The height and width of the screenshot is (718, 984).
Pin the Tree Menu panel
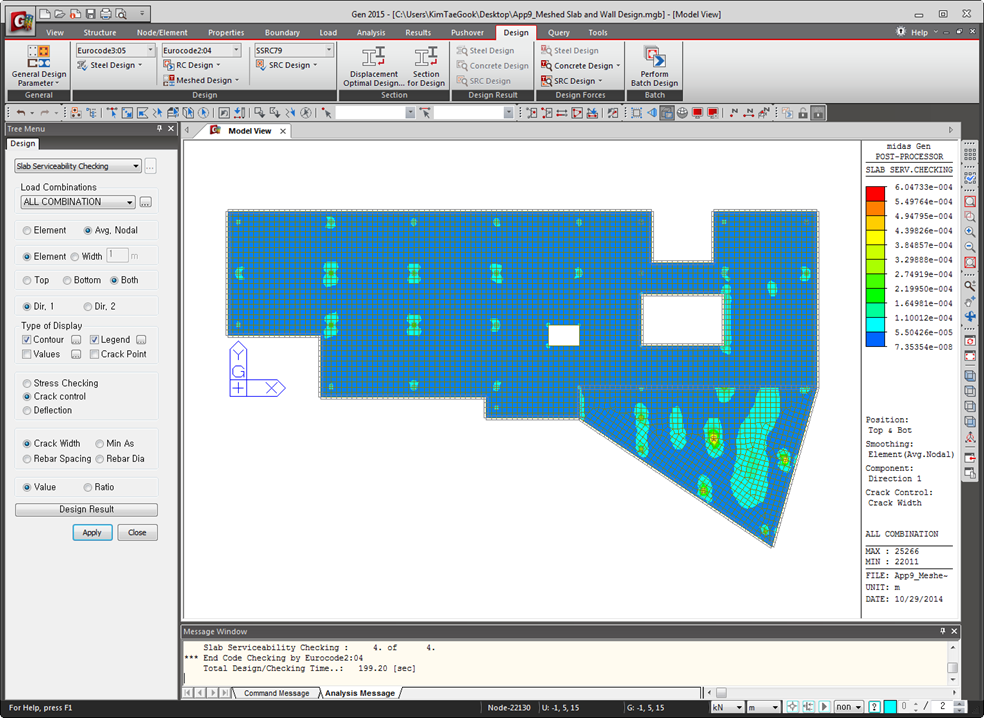coord(159,129)
